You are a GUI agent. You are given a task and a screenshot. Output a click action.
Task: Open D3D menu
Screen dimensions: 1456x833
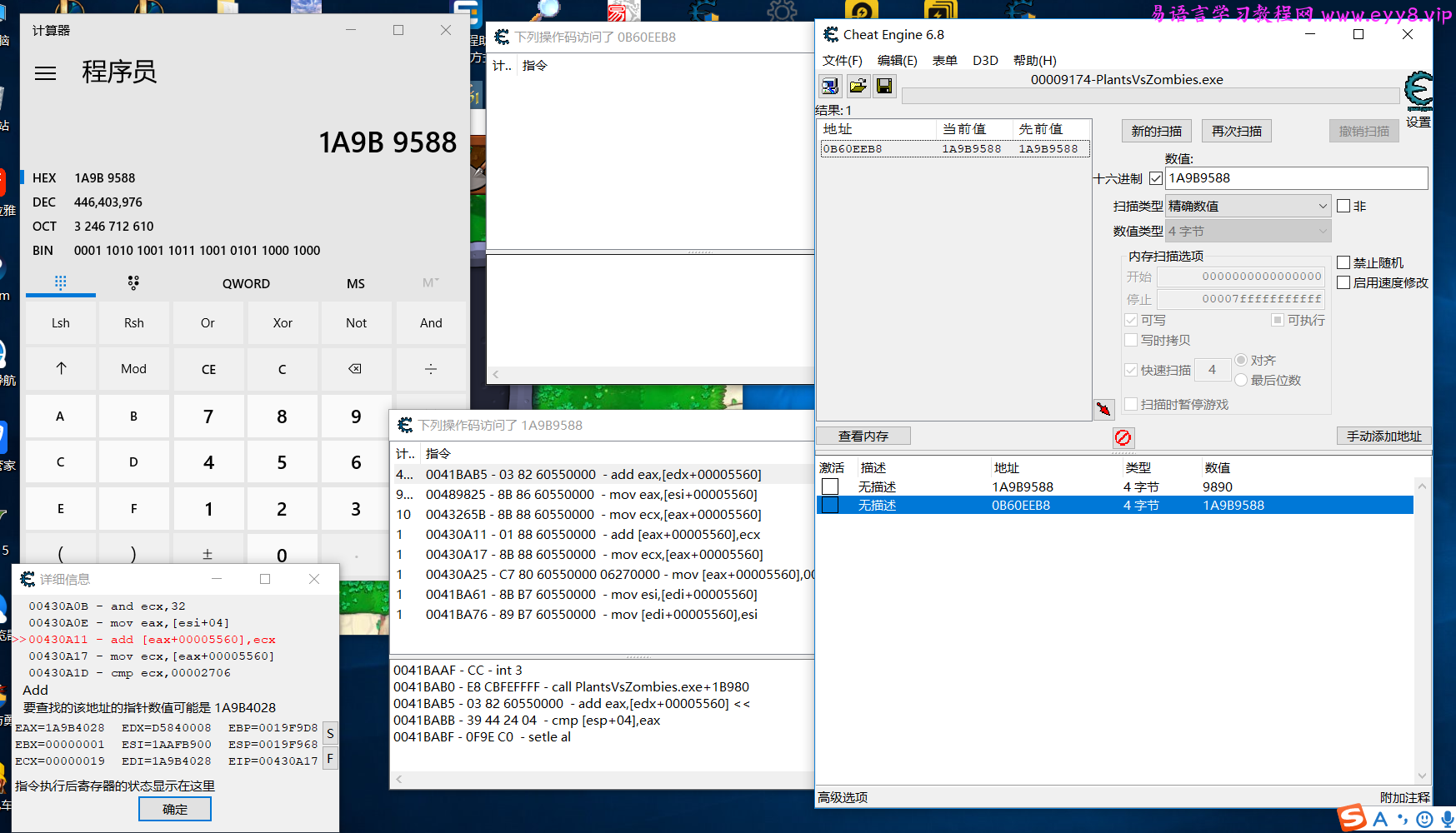[985, 60]
